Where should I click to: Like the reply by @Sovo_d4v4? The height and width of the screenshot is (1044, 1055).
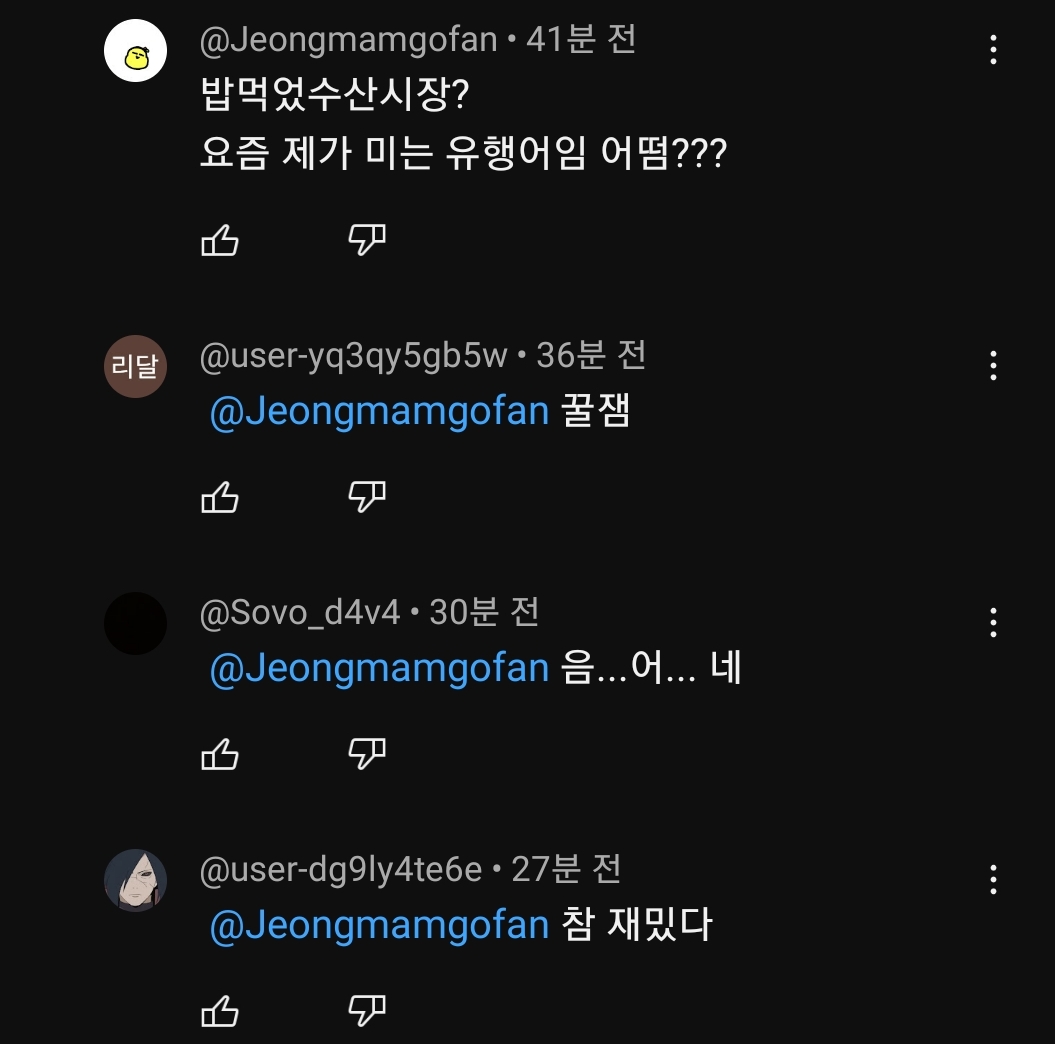(x=220, y=754)
